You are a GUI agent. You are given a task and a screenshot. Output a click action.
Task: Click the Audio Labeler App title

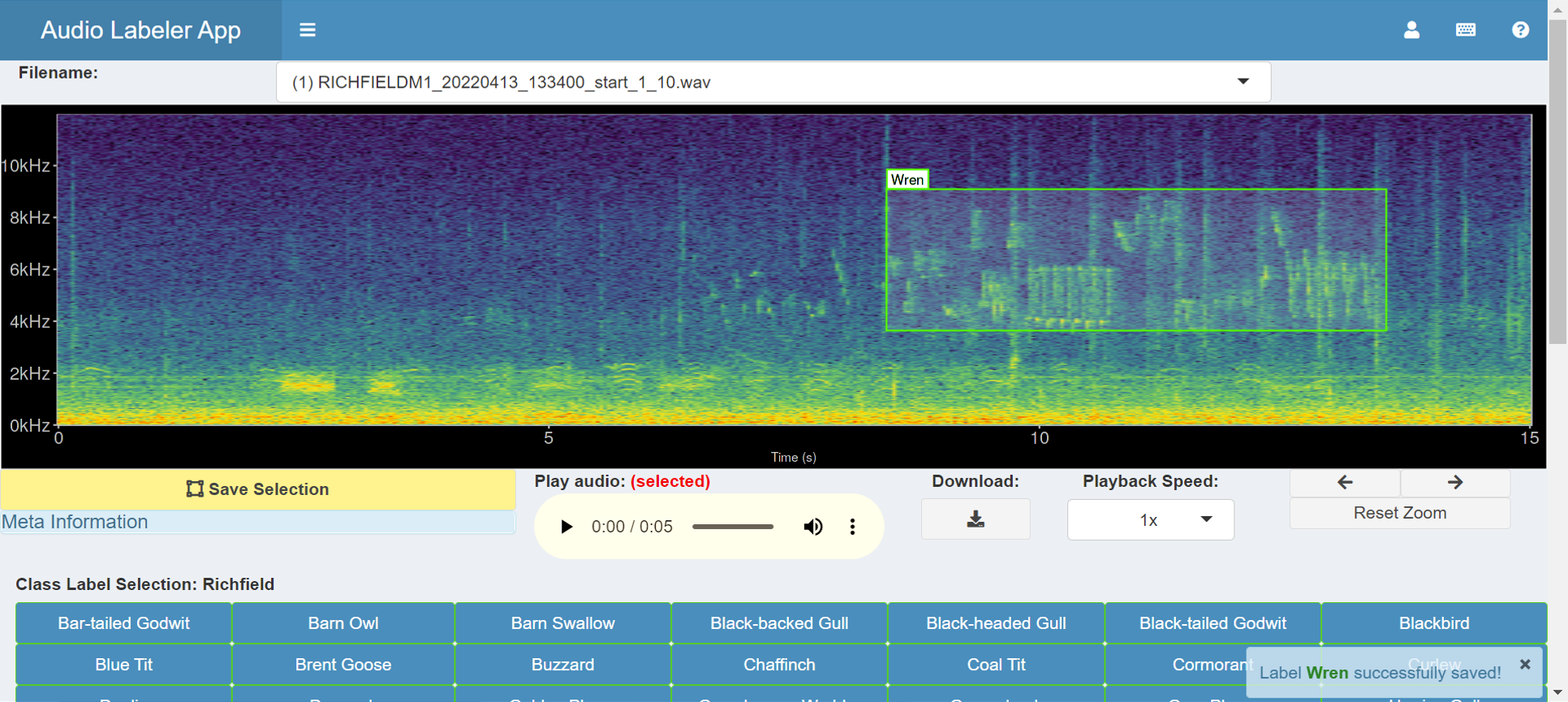[x=140, y=30]
